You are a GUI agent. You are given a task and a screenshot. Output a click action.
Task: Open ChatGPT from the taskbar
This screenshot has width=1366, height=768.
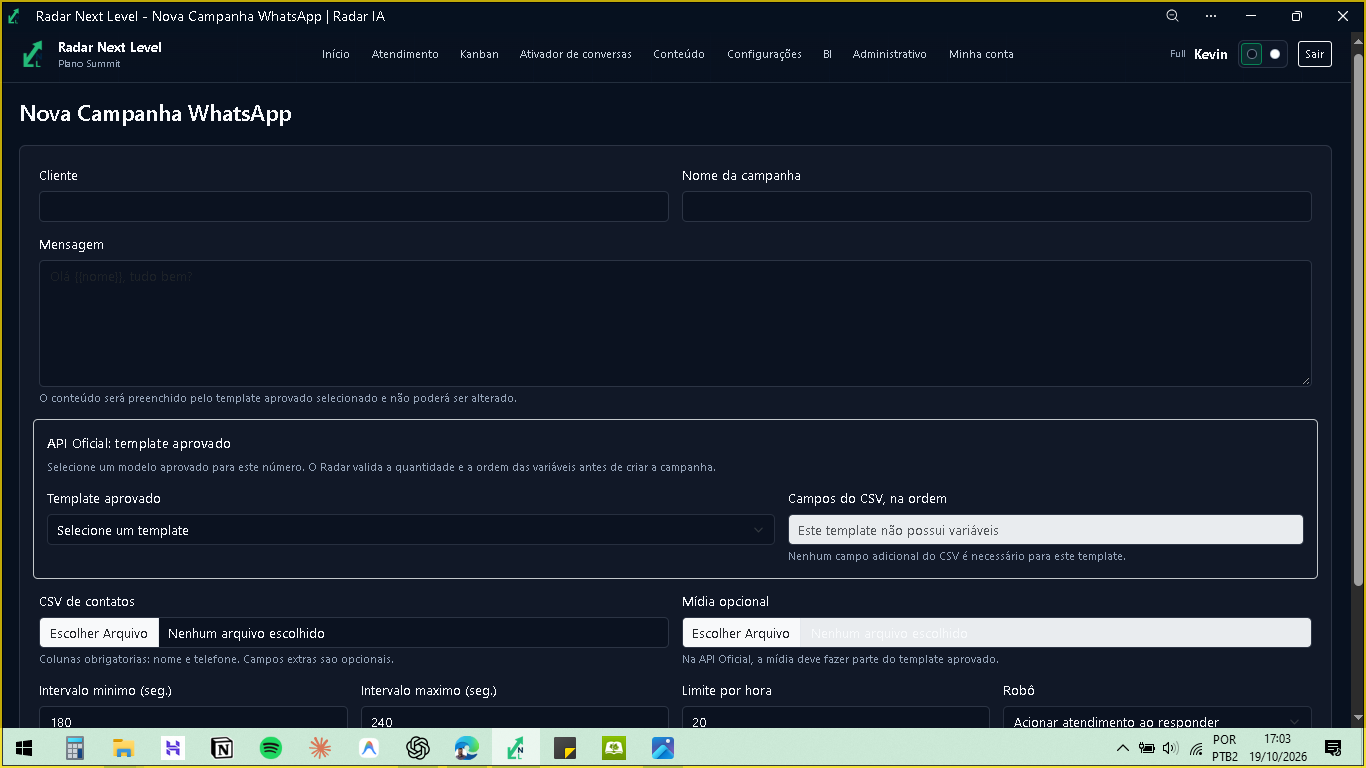(x=418, y=748)
